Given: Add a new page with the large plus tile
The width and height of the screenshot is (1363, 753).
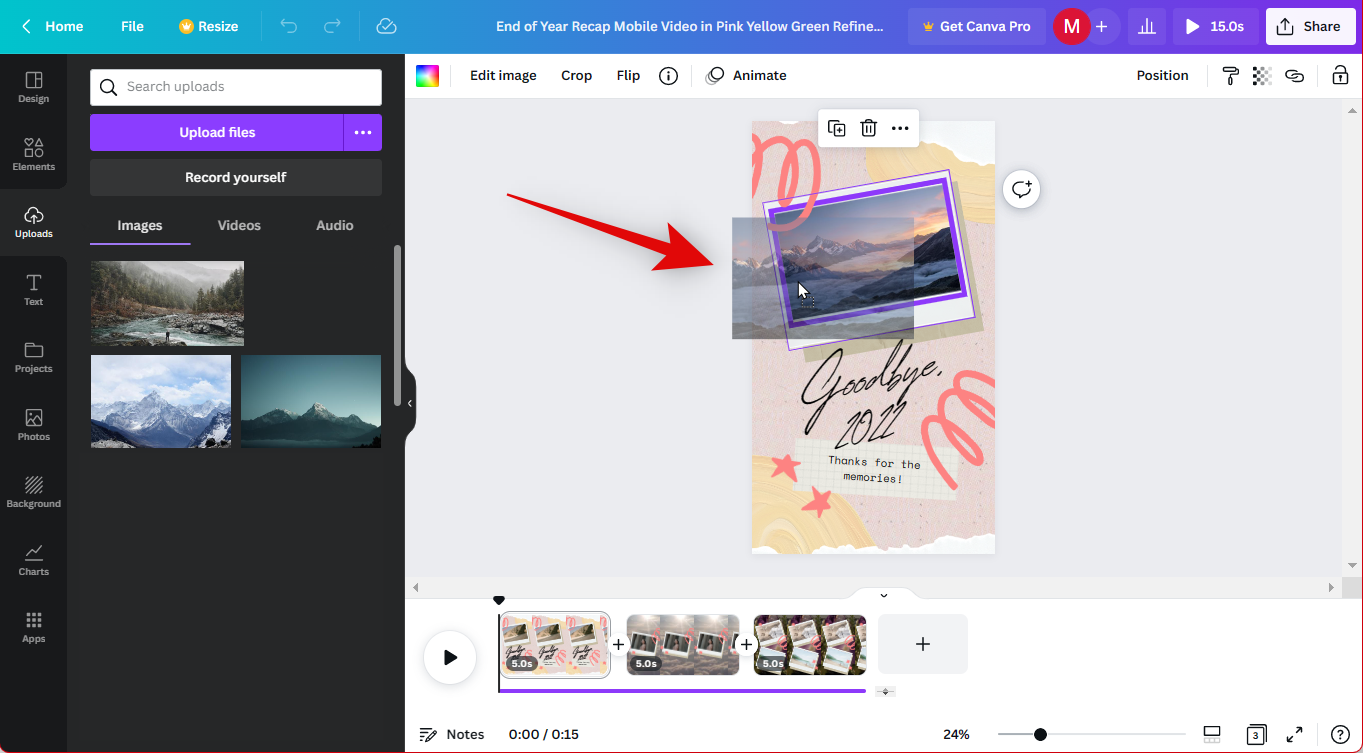Looking at the screenshot, I should pyautogui.click(x=923, y=644).
